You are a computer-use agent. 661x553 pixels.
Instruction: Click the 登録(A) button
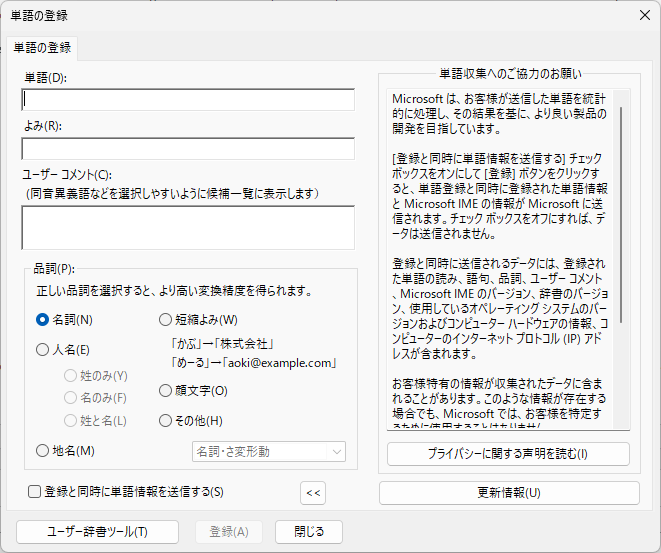[229, 532]
